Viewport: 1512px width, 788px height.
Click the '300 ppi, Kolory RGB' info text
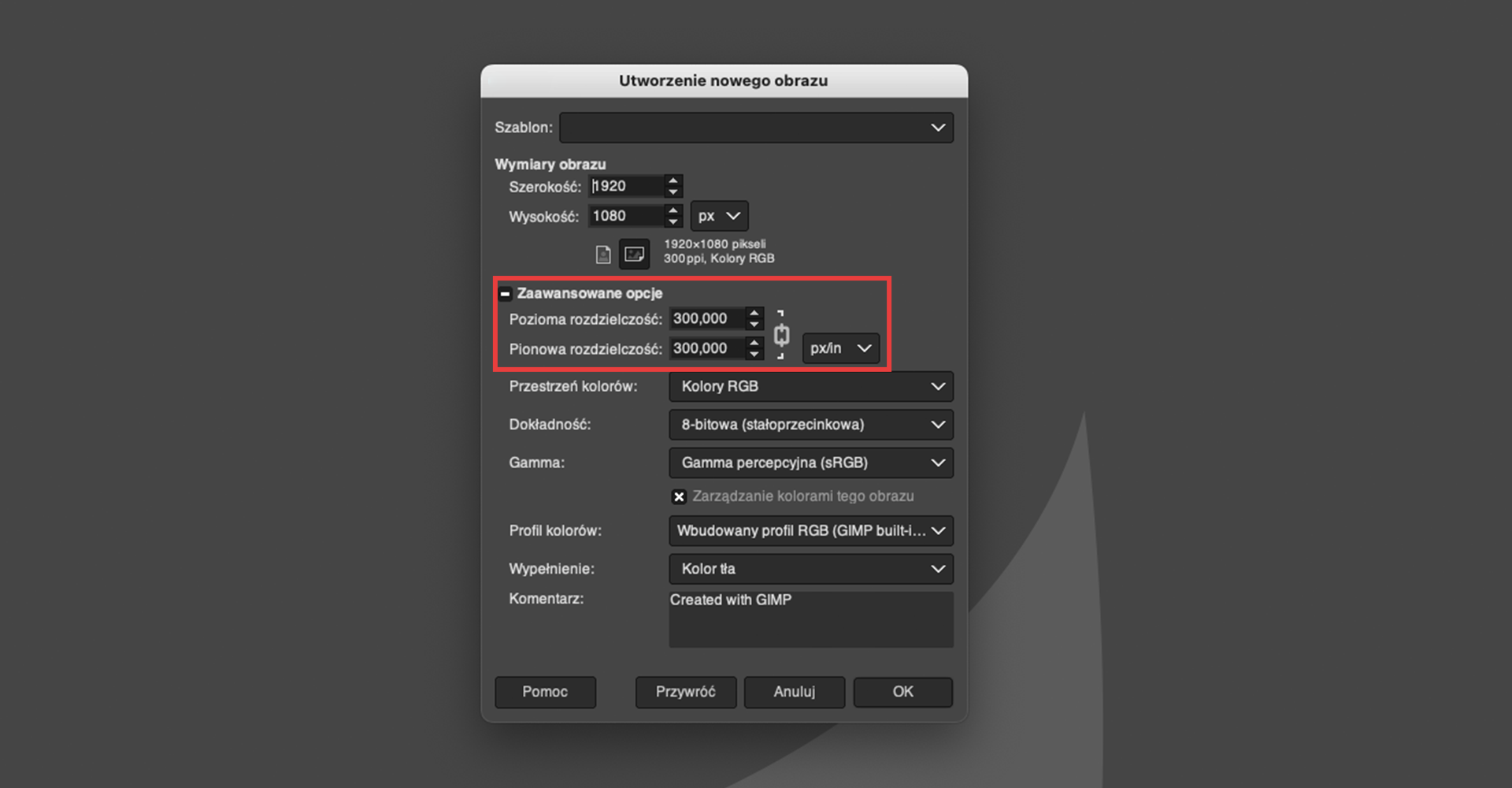pyautogui.click(x=719, y=258)
